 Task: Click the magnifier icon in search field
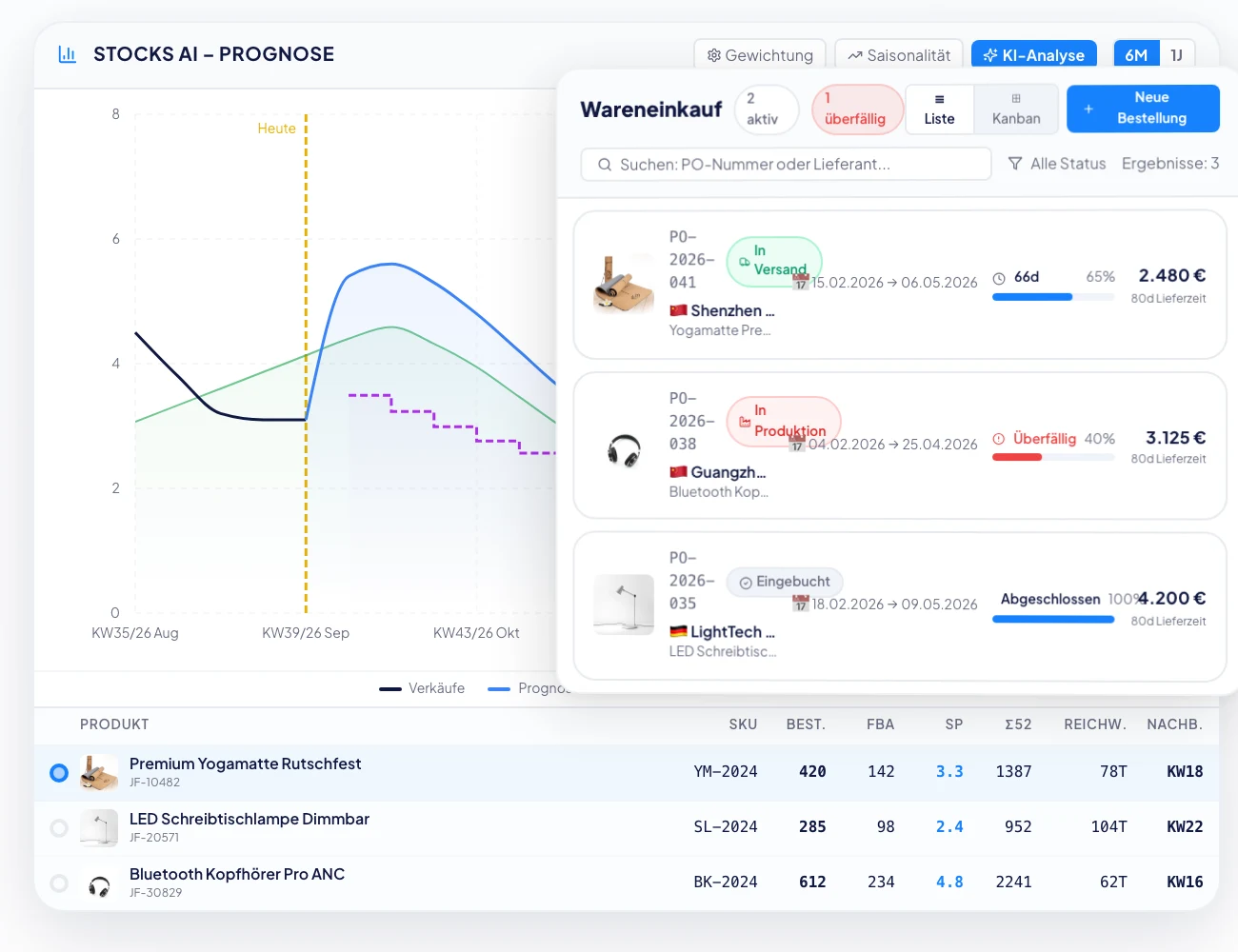click(x=605, y=165)
